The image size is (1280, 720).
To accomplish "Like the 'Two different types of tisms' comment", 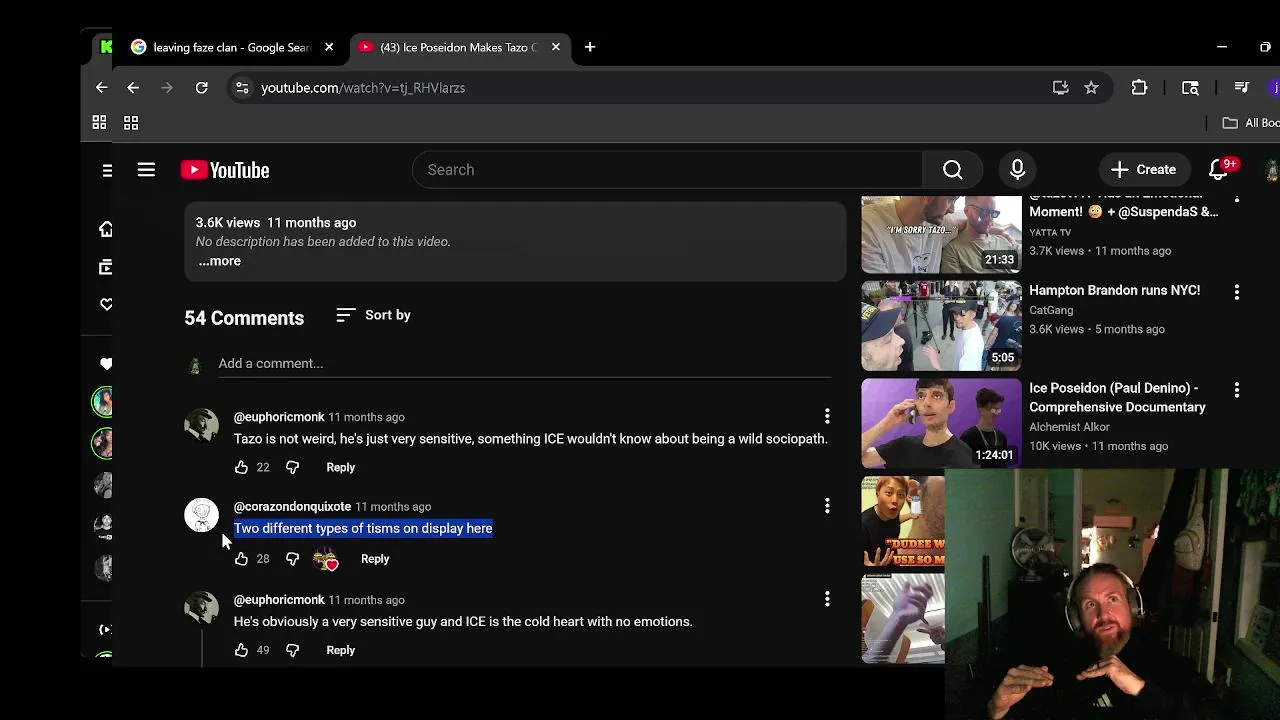I will [x=241, y=559].
